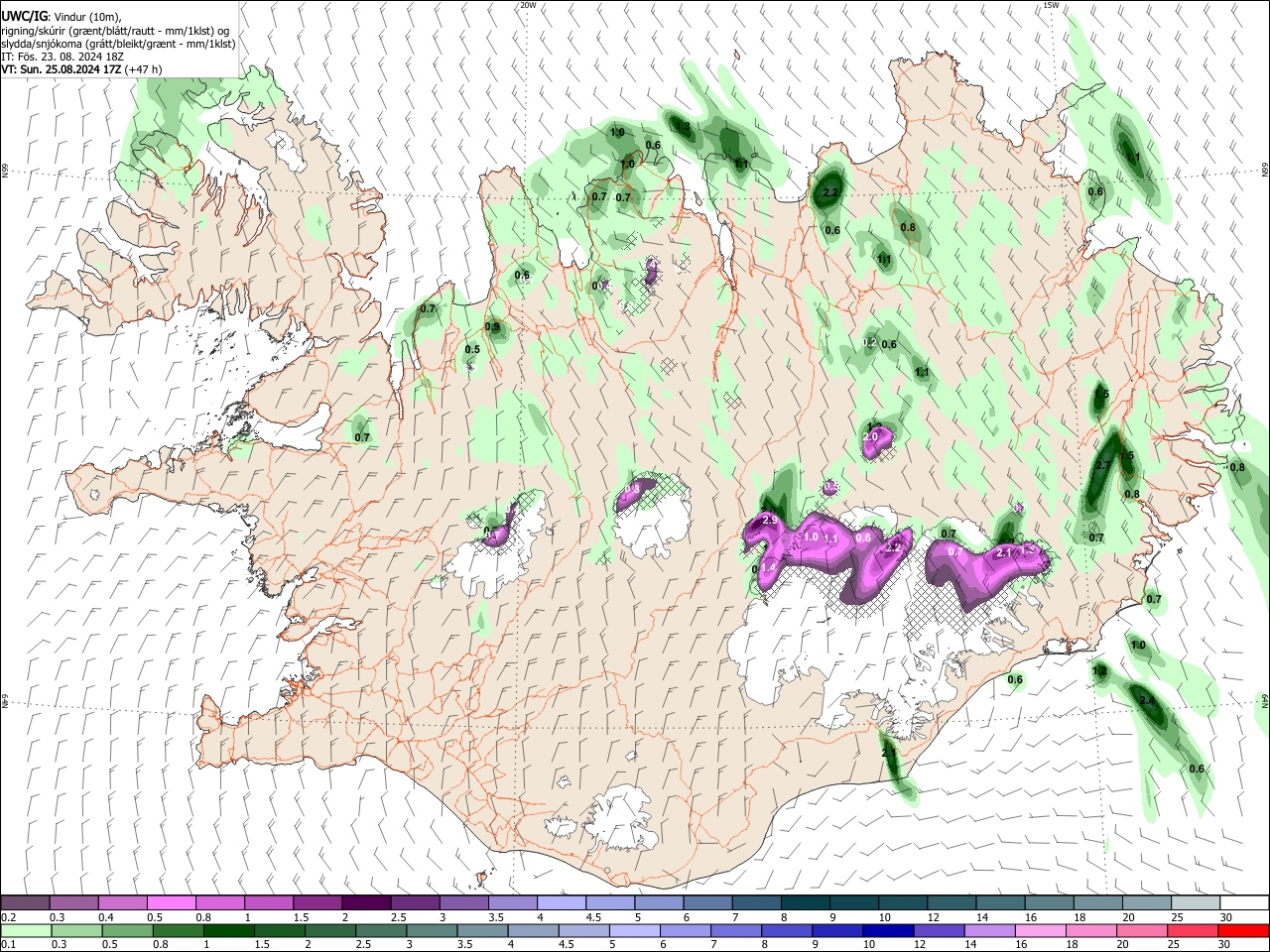Pick the light pink 16 swatch in rain legend
Screen dimensions: 1270x952
click(1041, 930)
